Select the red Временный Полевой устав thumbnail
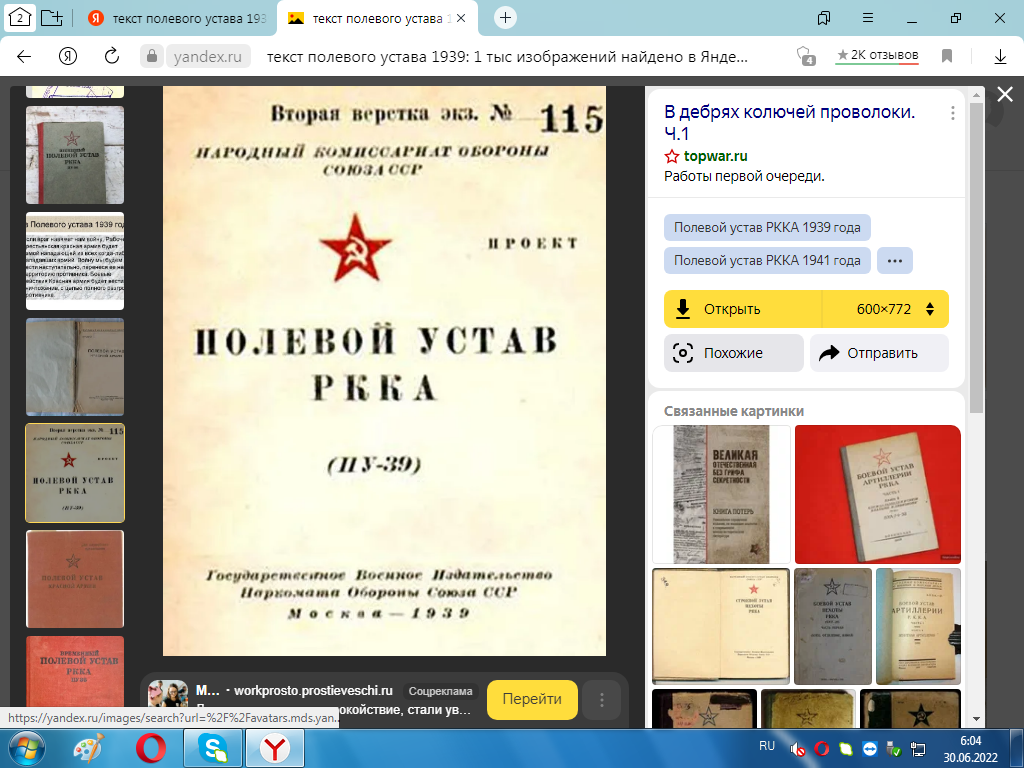1024x768 pixels. coord(75,673)
